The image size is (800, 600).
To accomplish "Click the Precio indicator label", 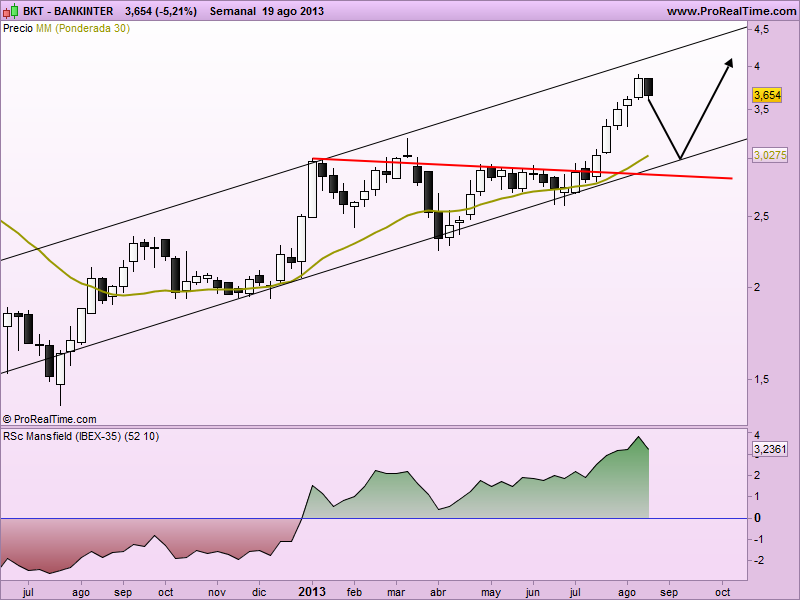I will pyautogui.click(x=18, y=29).
